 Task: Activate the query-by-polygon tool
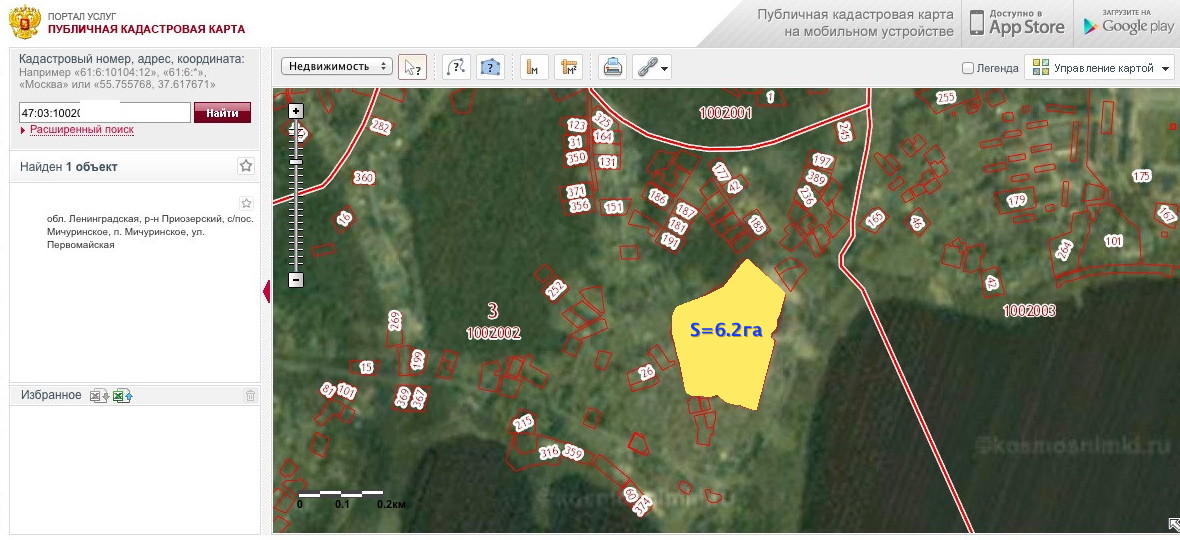pyautogui.click(x=490, y=67)
